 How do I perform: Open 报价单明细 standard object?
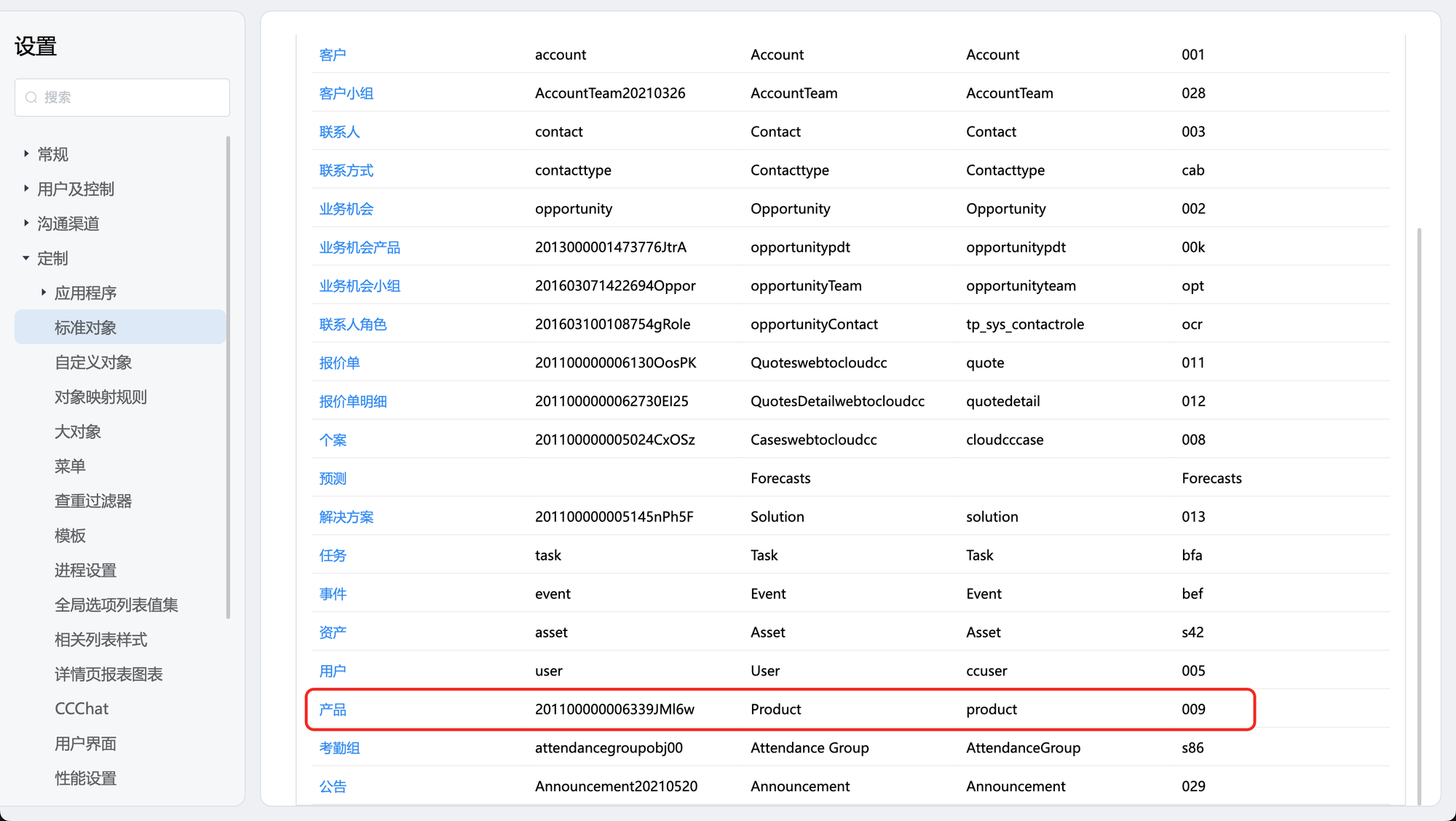click(x=353, y=401)
